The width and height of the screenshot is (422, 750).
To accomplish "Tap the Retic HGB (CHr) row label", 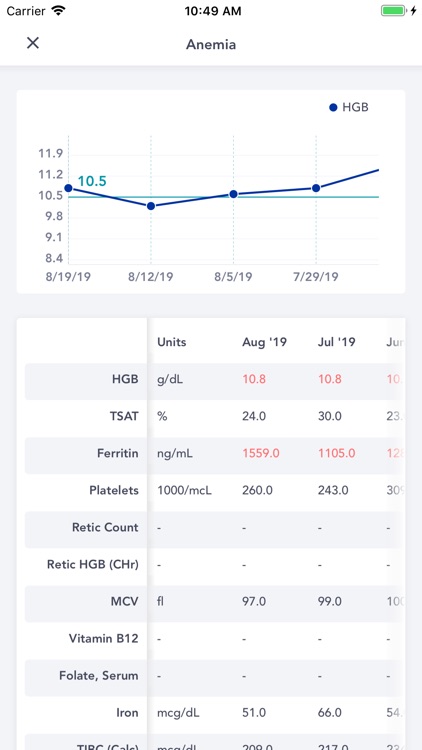I will (x=93, y=564).
